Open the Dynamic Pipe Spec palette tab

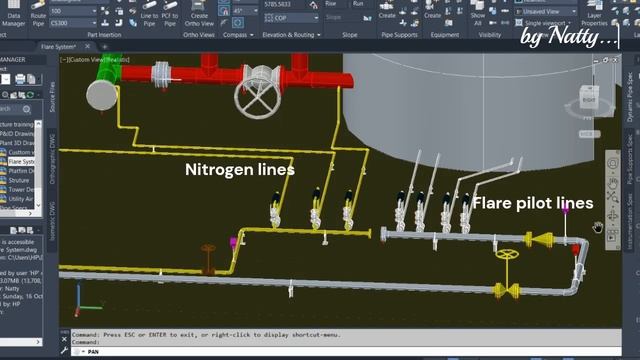pos(630,97)
